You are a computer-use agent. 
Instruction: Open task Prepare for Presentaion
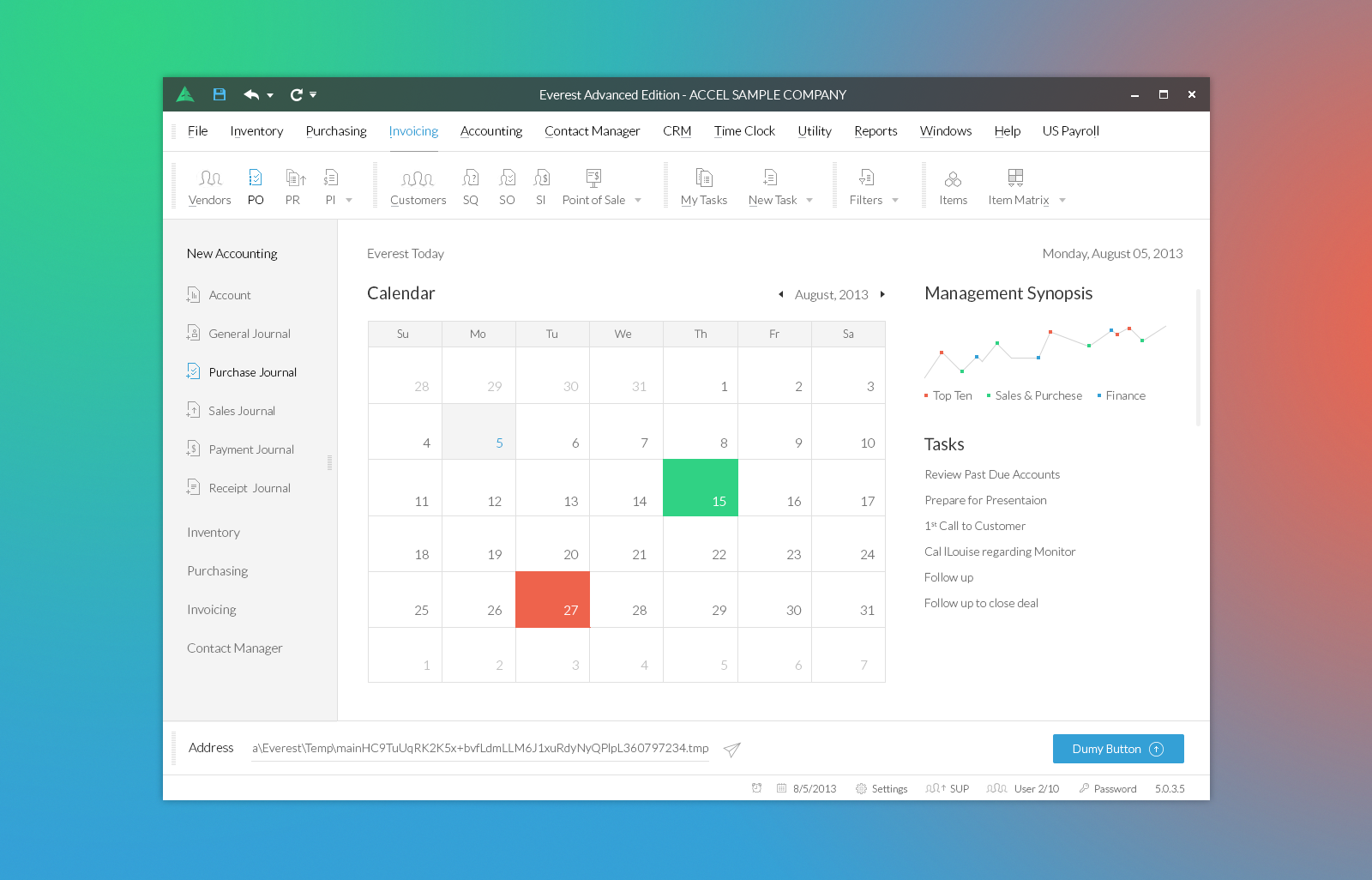[985, 500]
